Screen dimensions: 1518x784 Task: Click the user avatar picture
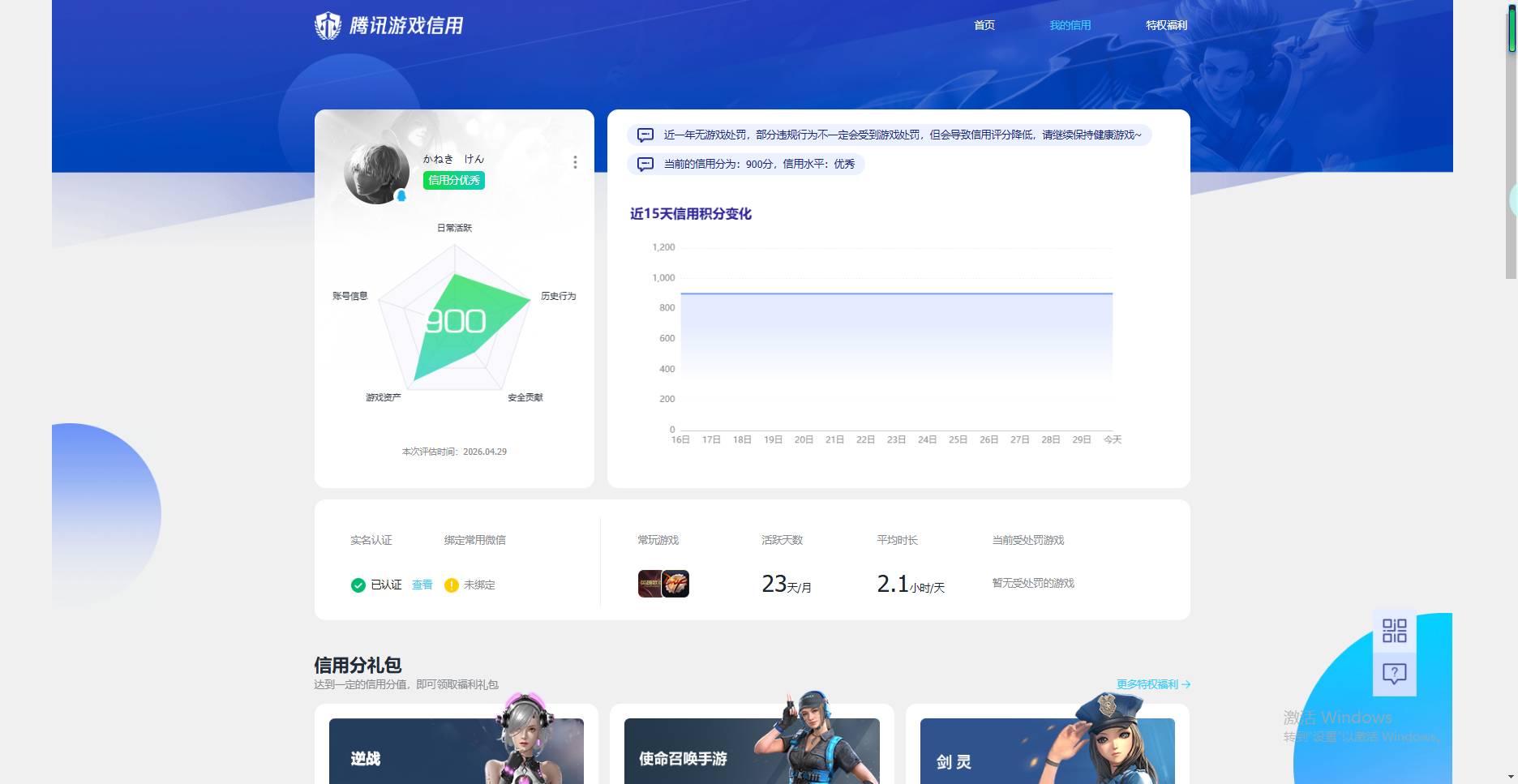(376, 174)
